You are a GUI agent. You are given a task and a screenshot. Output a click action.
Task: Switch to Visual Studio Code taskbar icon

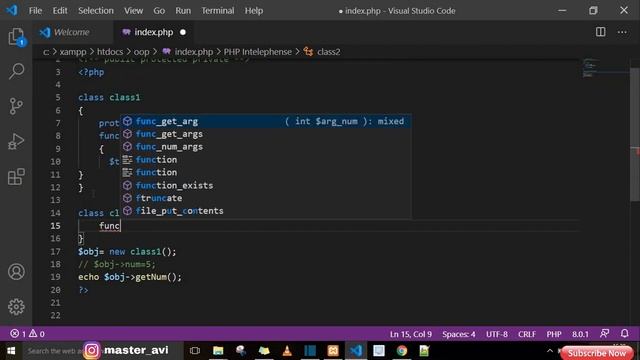click(356, 351)
